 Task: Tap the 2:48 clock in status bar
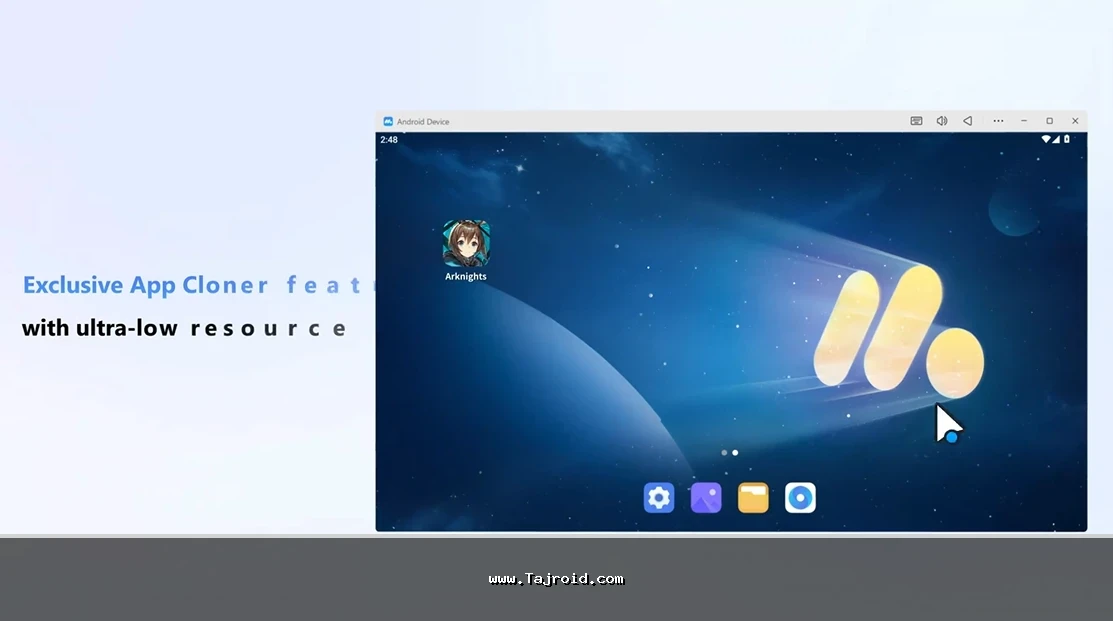click(x=389, y=139)
